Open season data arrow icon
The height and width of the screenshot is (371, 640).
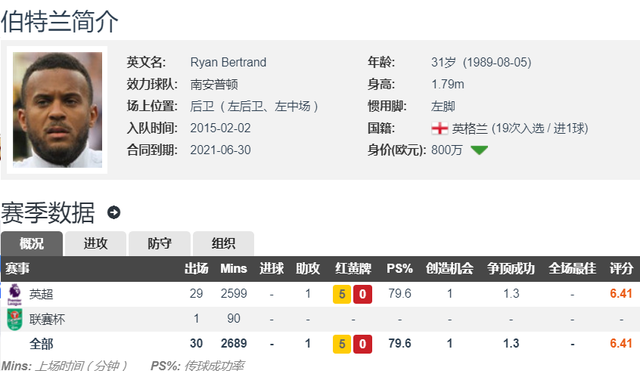click(113, 212)
